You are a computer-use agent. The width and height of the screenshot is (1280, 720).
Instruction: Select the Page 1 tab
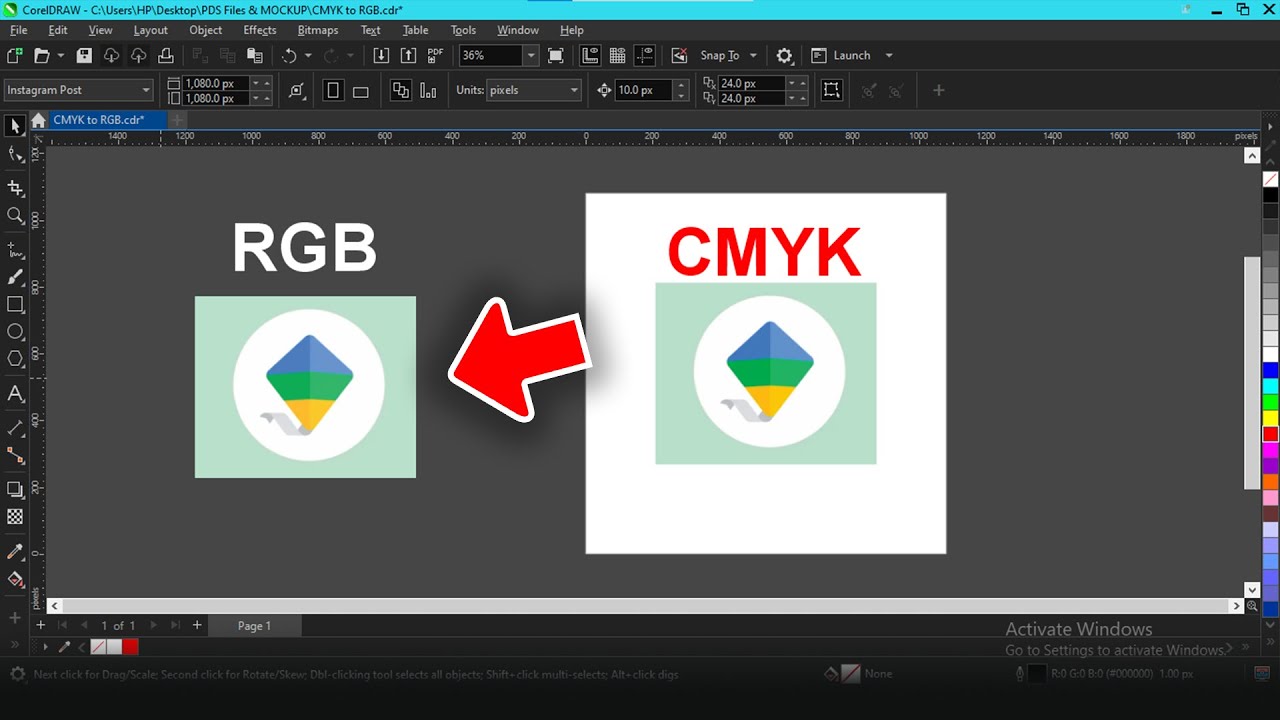[x=254, y=626]
